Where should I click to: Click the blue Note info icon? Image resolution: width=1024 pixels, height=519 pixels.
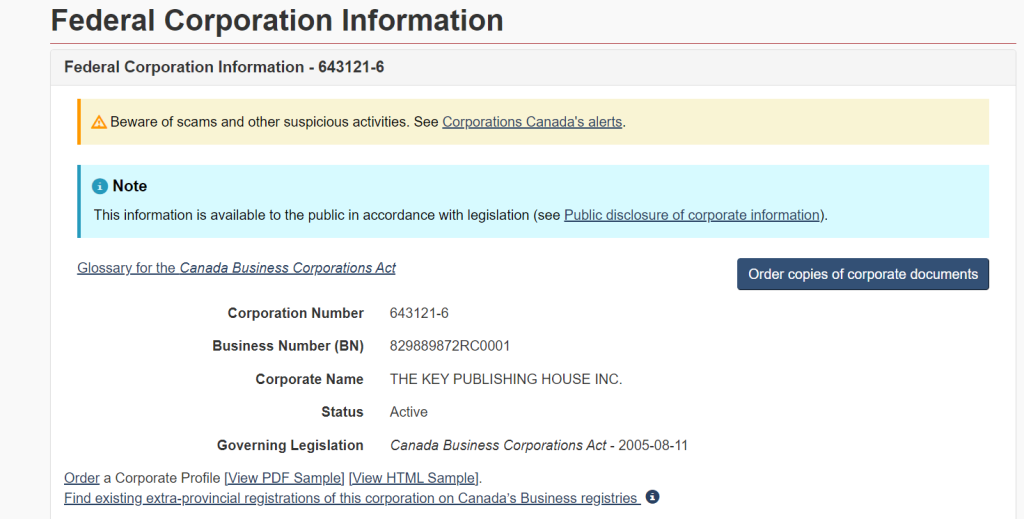pyautogui.click(x=100, y=187)
